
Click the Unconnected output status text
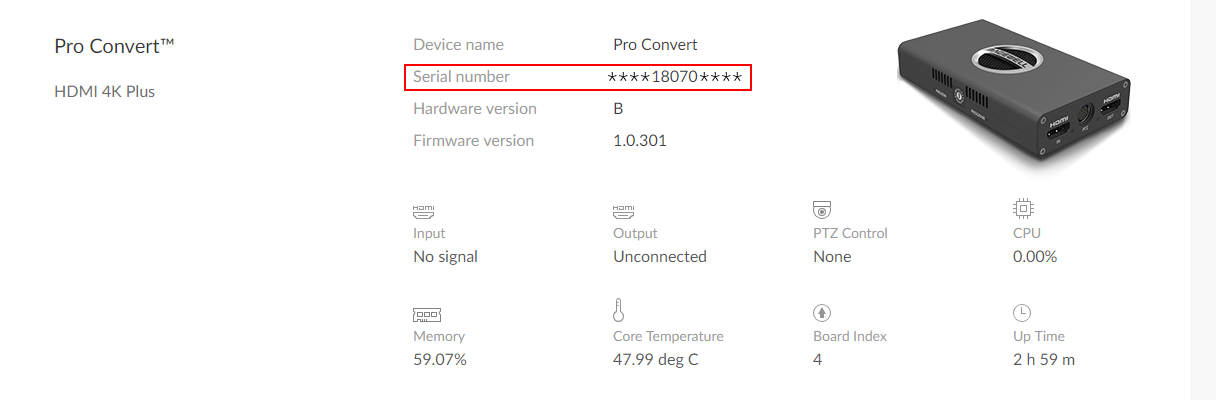(660, 257)
